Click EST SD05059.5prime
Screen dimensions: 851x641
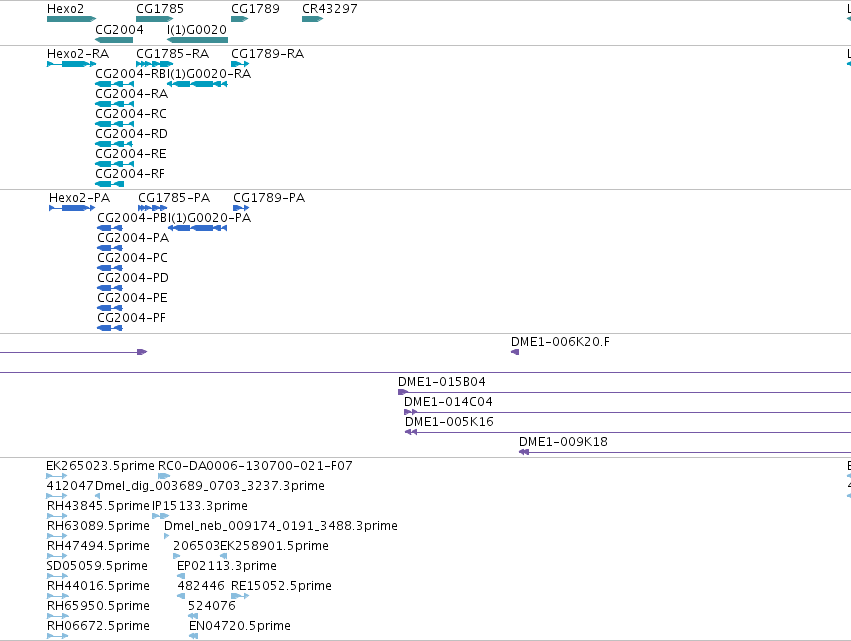(97, 567)
